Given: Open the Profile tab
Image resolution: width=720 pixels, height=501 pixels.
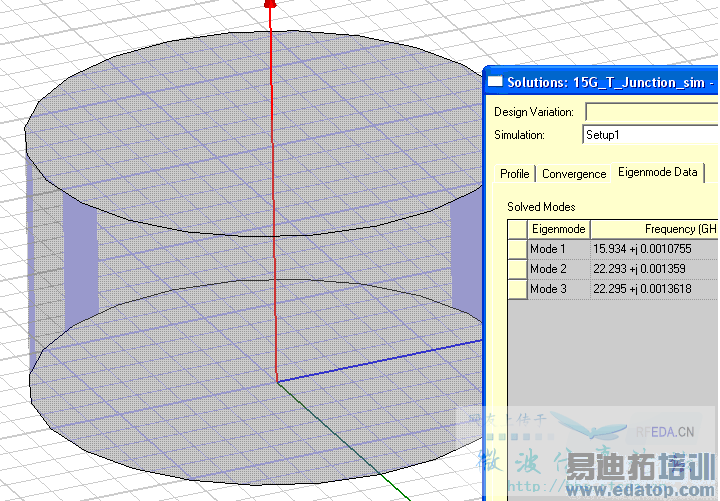Looking at the screenshot, I should point(514,174).
